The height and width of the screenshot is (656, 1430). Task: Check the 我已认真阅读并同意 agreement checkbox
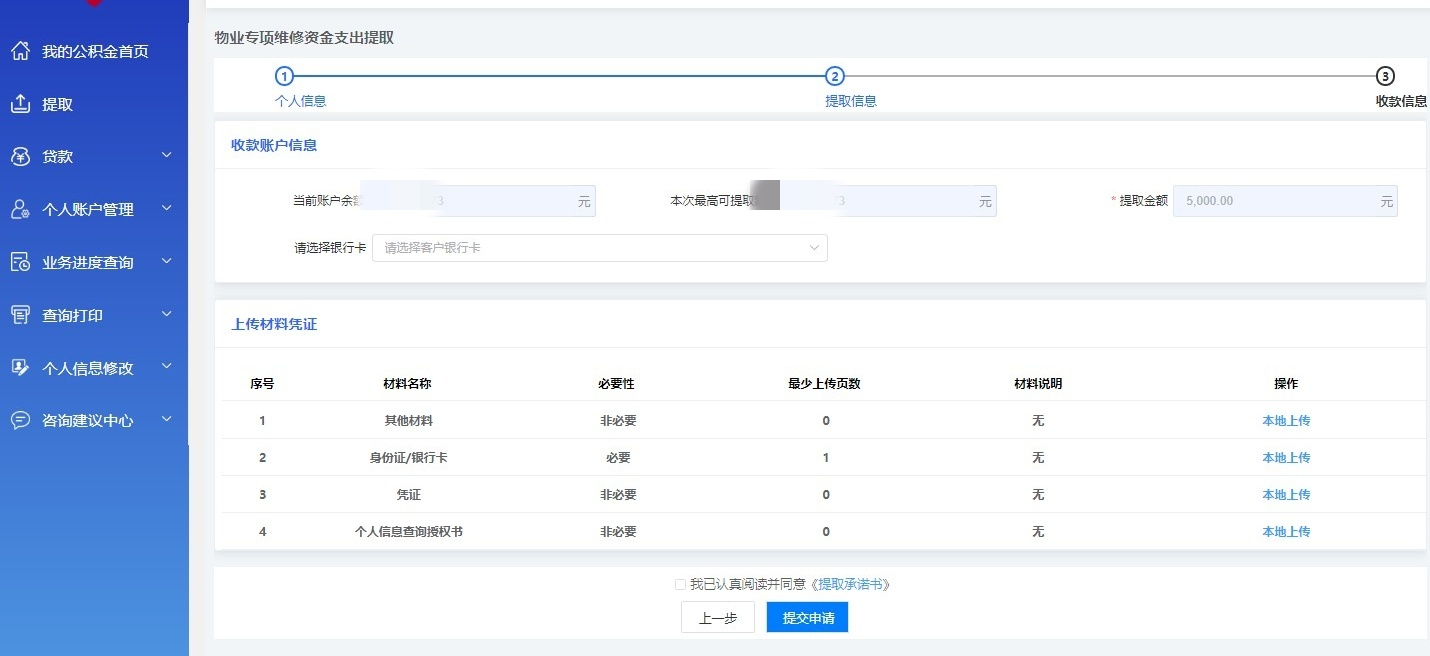680,585
